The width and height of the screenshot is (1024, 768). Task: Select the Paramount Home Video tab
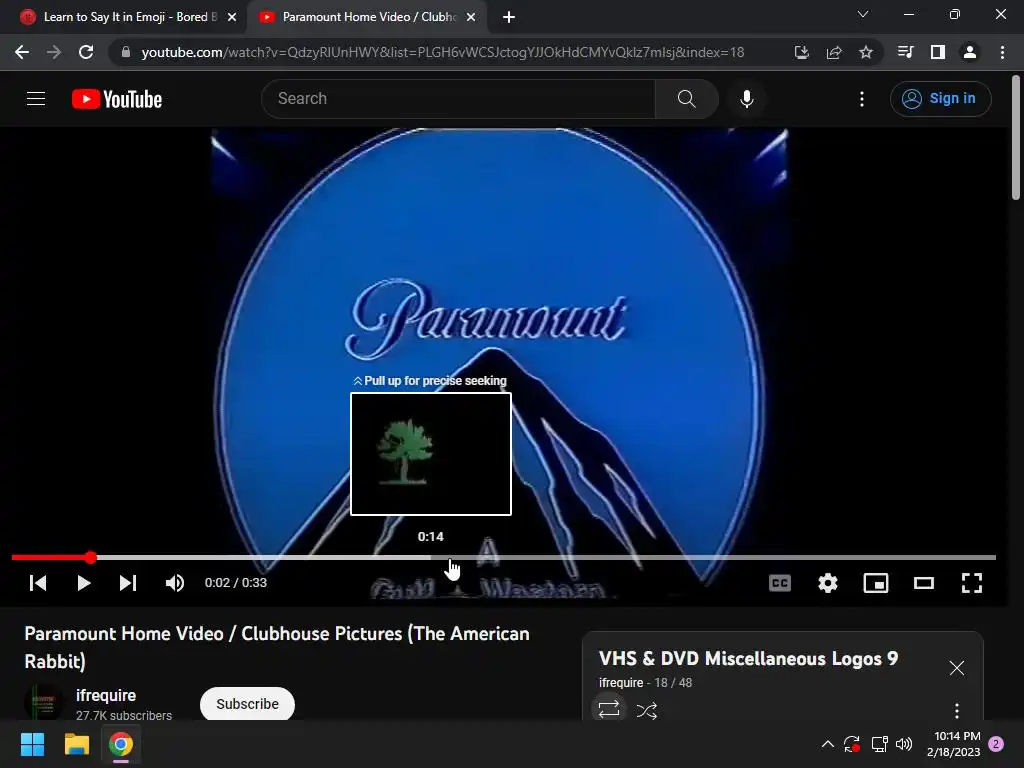point(366,17)
